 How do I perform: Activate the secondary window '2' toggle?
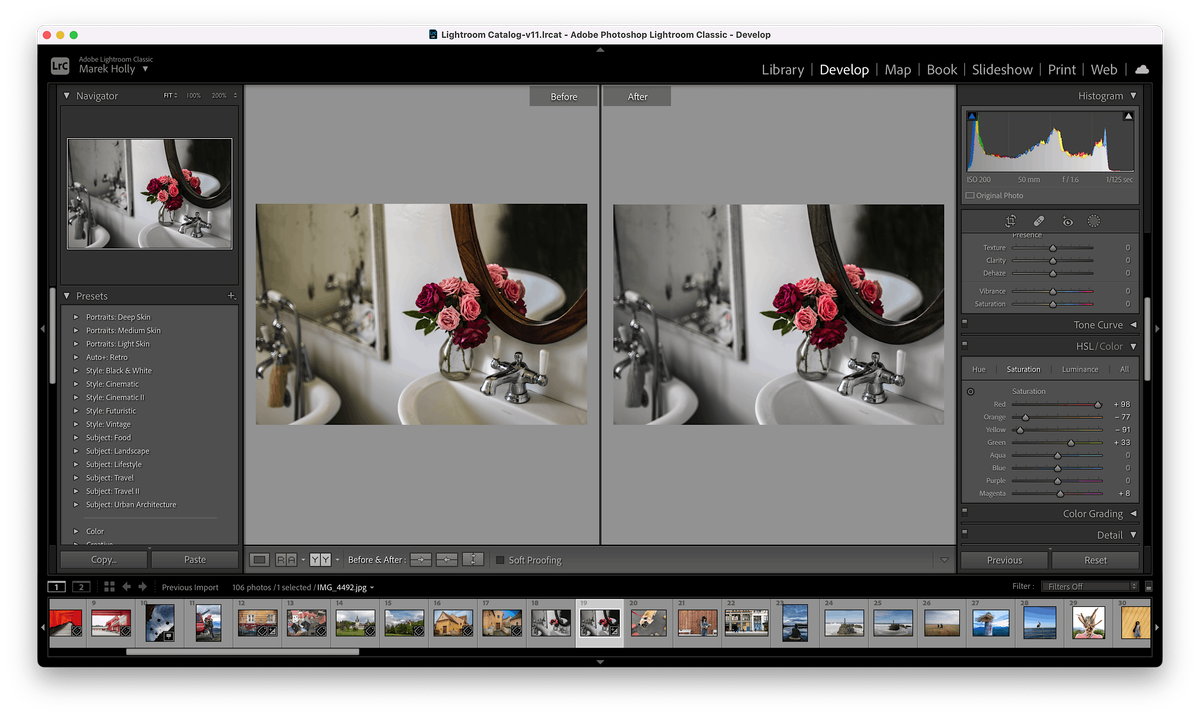[x=80, y=587]
